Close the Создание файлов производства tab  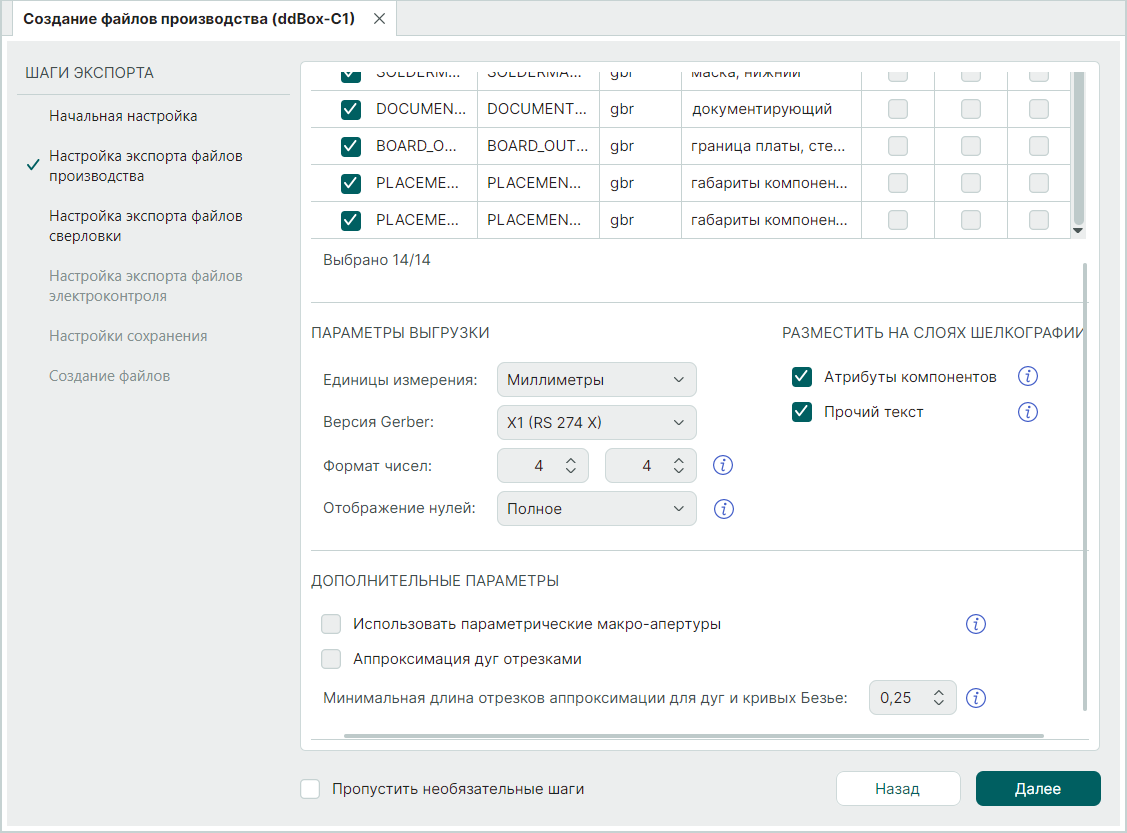tap(379, 19)
